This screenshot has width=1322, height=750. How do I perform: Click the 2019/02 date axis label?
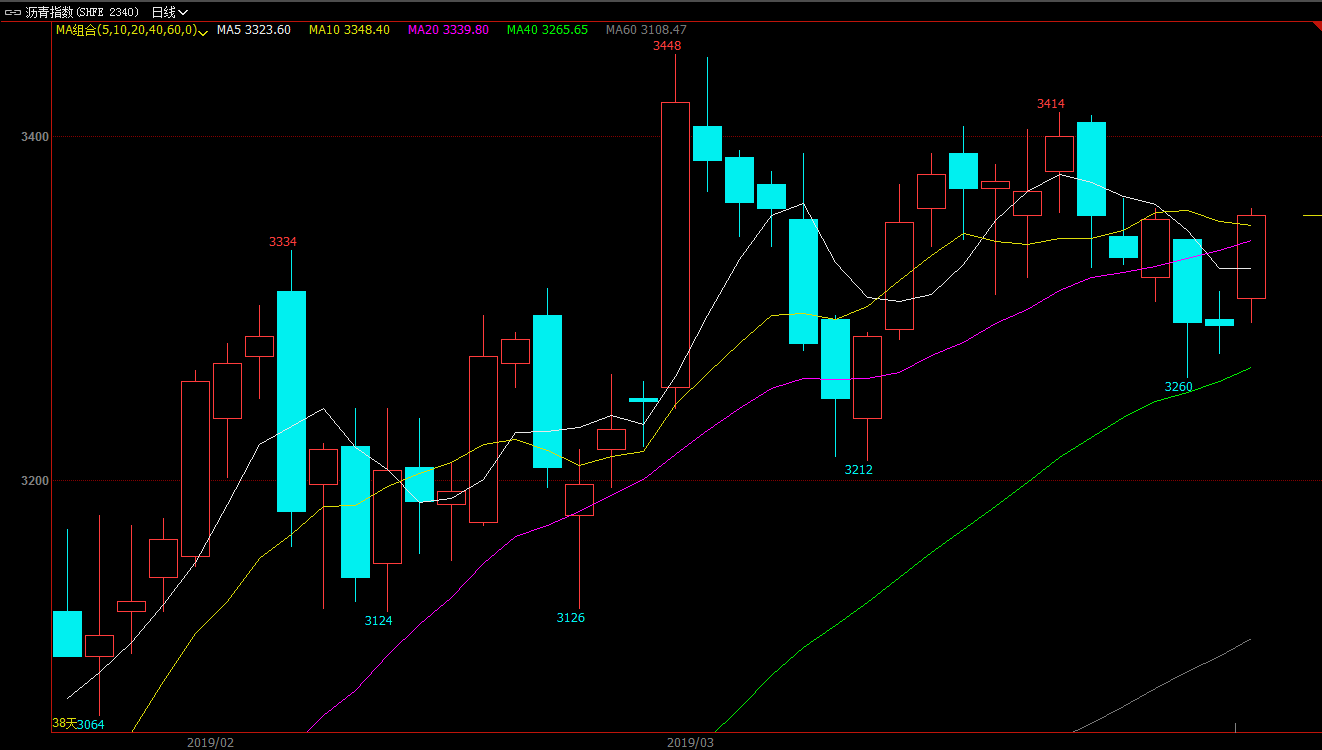coord(210,742)
